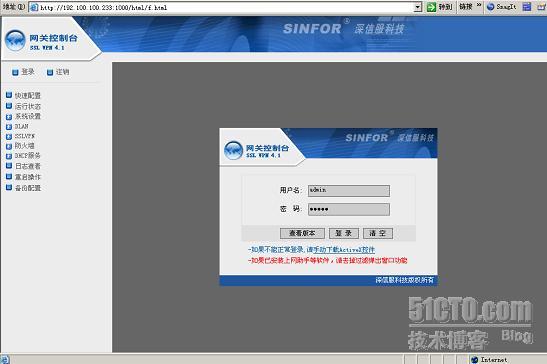Click the 登录 link in the sidebar
The width and height of the screenshot is (547, 364).
pos(28,72)
